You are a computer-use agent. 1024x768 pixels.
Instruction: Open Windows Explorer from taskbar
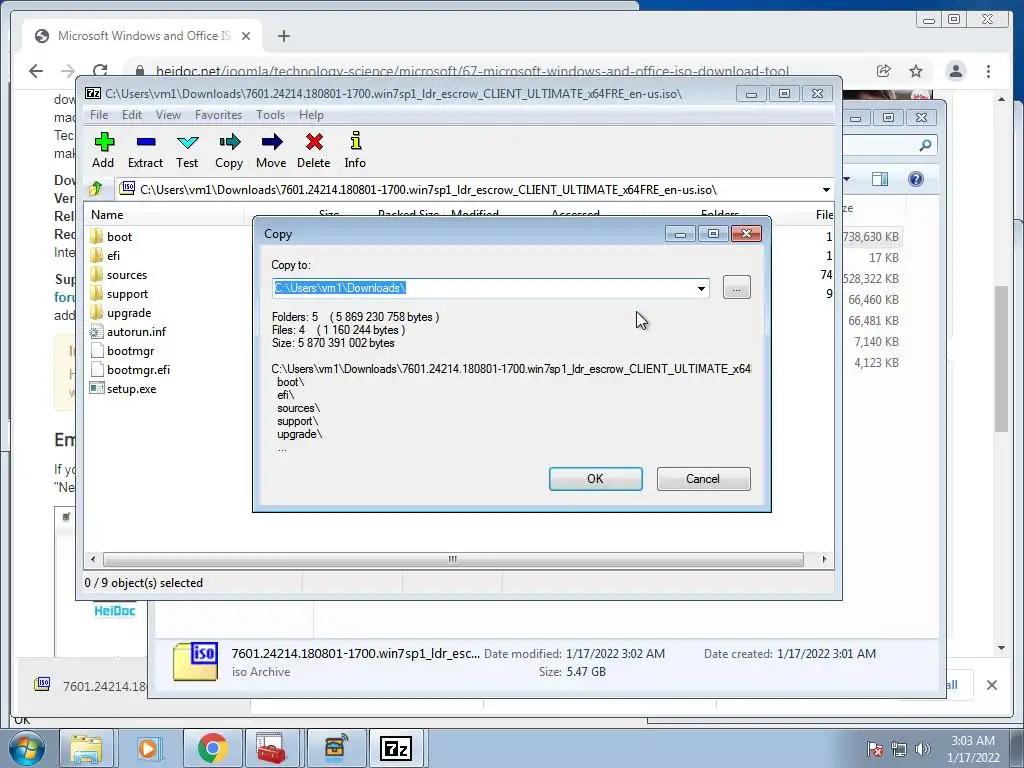pos(86,748)
